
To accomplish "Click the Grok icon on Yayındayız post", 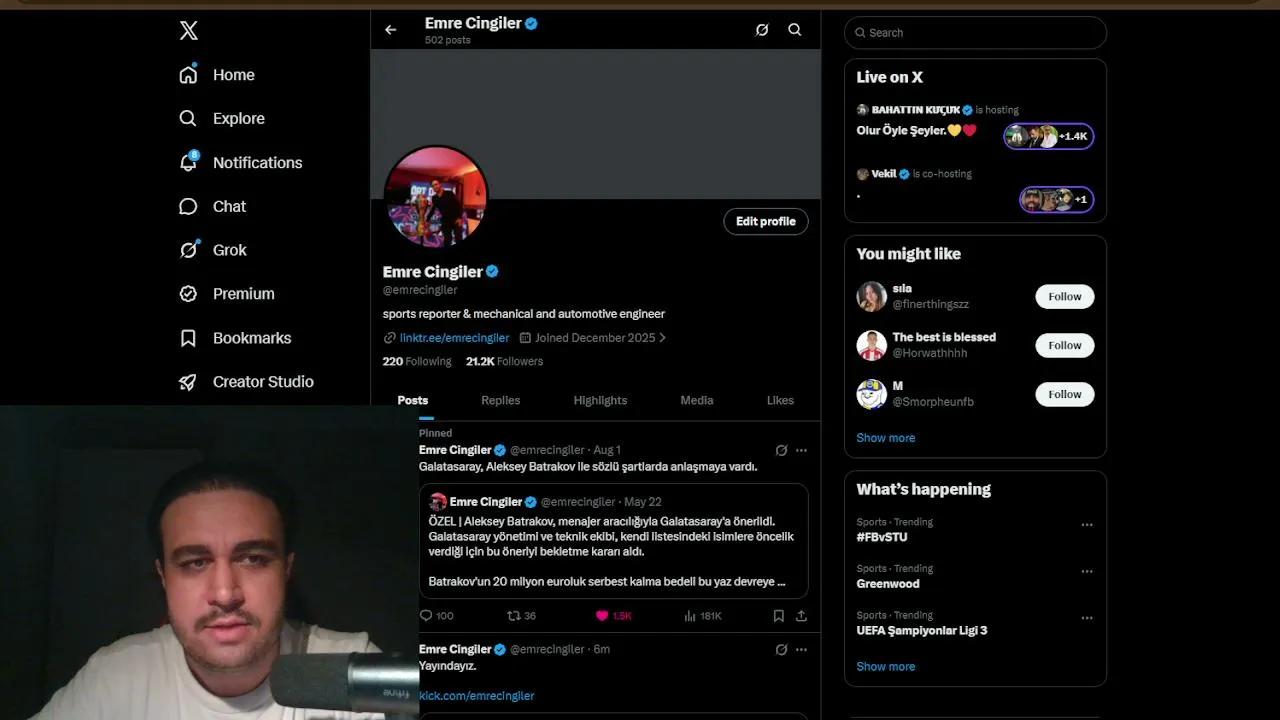I will click(x=781, y=649).
